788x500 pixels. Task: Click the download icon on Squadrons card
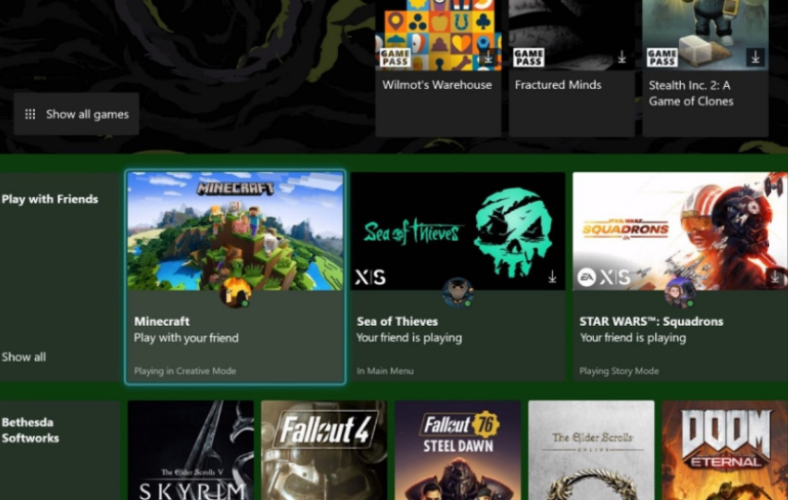tap(775, 276)
